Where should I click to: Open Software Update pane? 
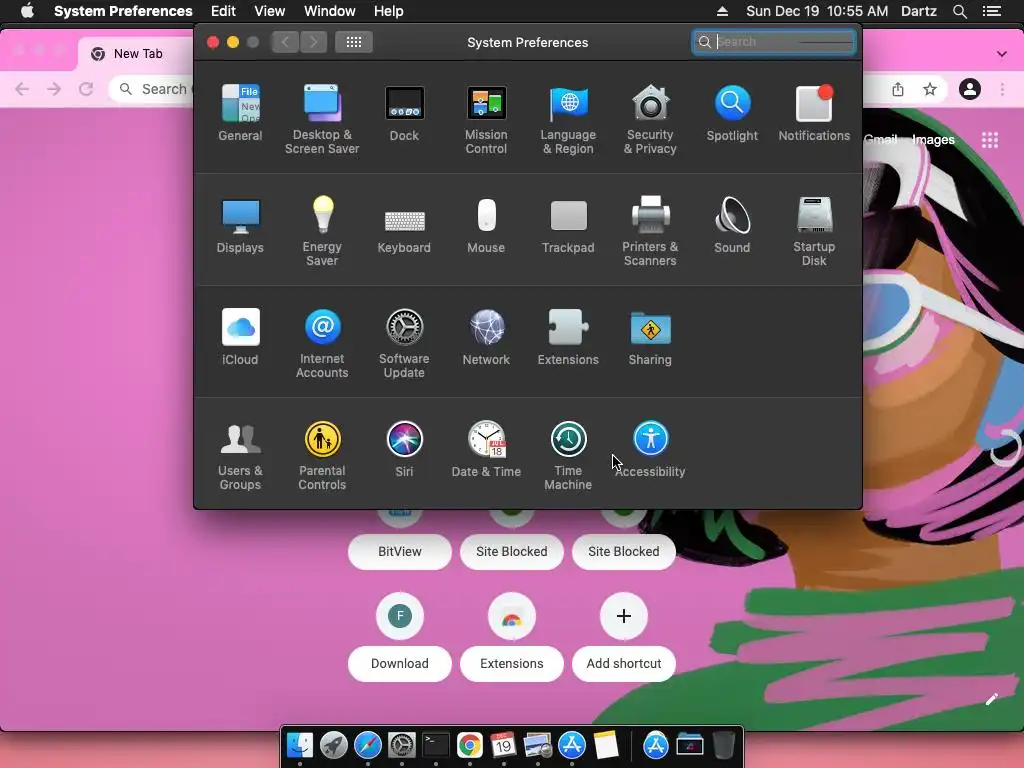pos(404,344)
